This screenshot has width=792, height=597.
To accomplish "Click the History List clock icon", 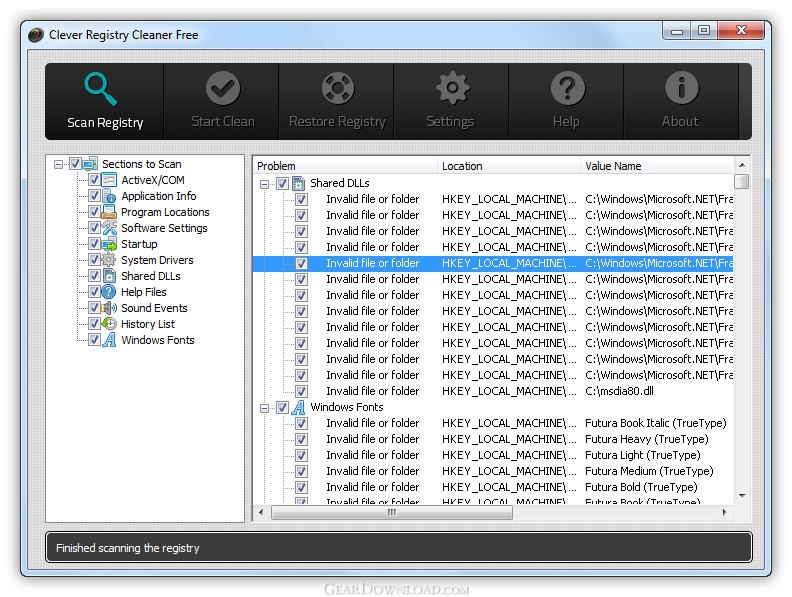I will coord(109,324).
